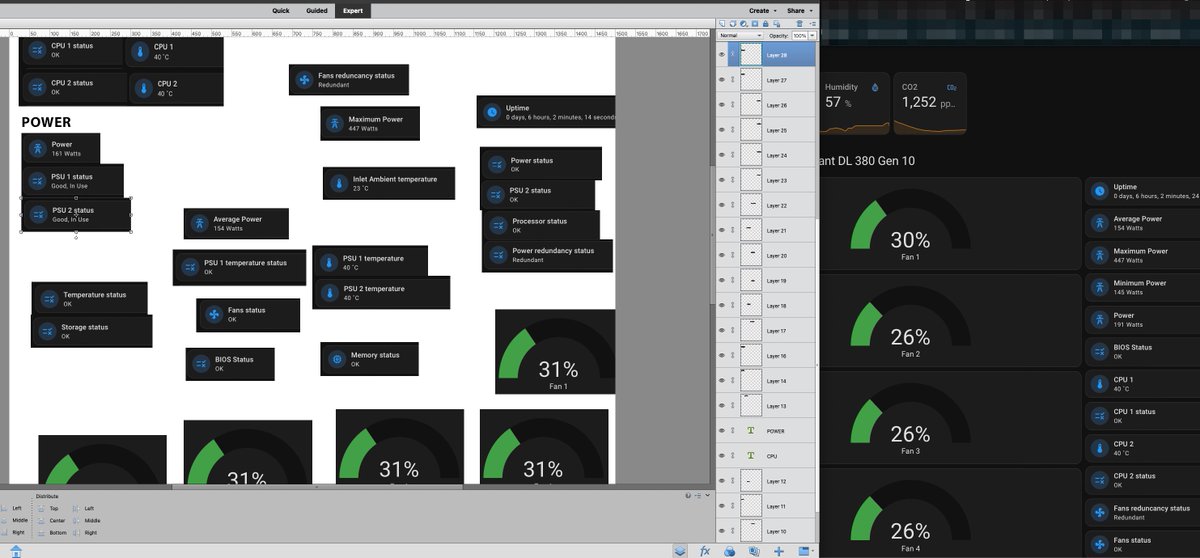Add a fill or adjustment layer
This screenshot has width=1200, height=558.
[x=743, y=23]
